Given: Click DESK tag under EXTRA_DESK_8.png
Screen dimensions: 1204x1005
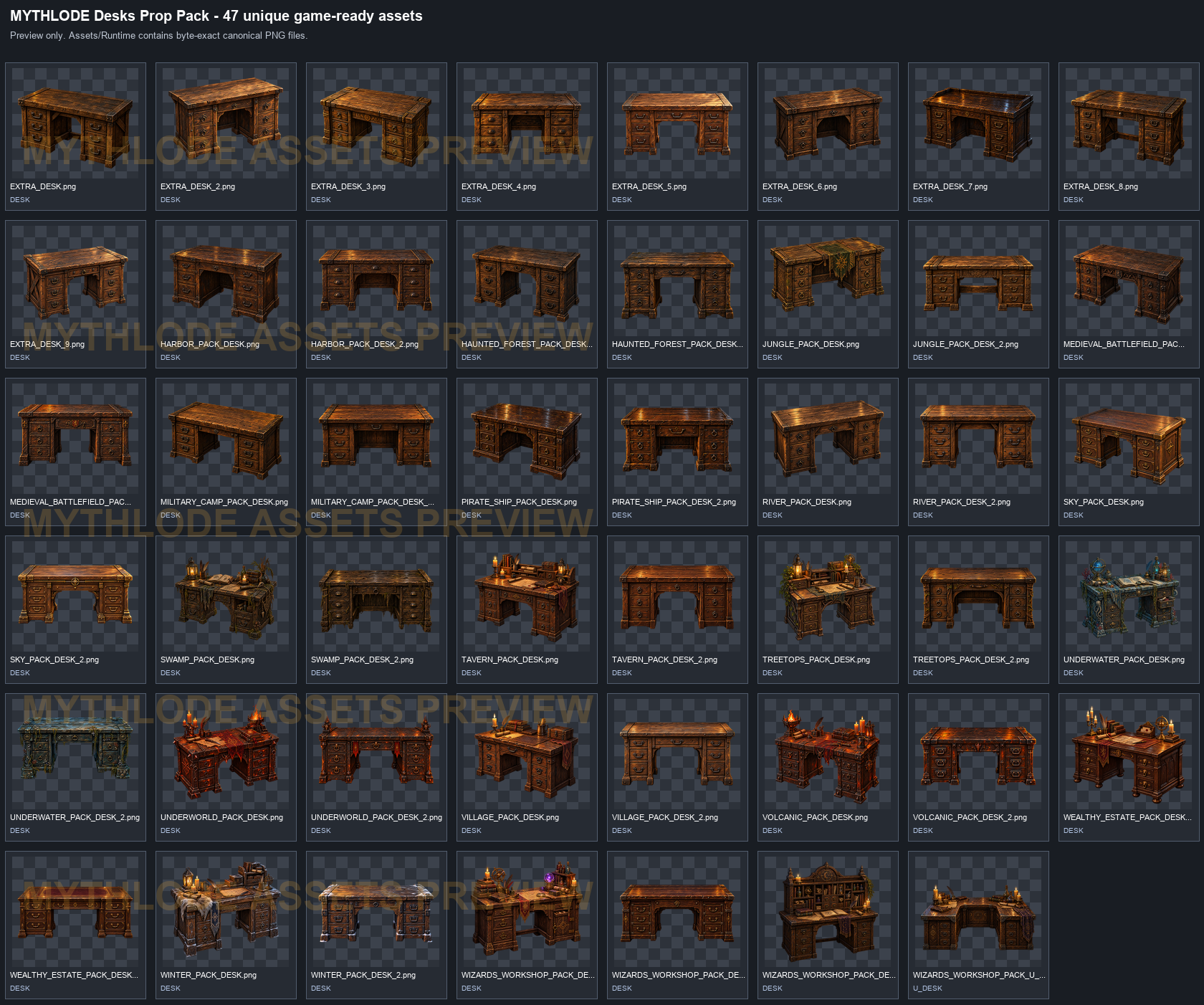Looking at the screenshot, I should click(1074, 200).
